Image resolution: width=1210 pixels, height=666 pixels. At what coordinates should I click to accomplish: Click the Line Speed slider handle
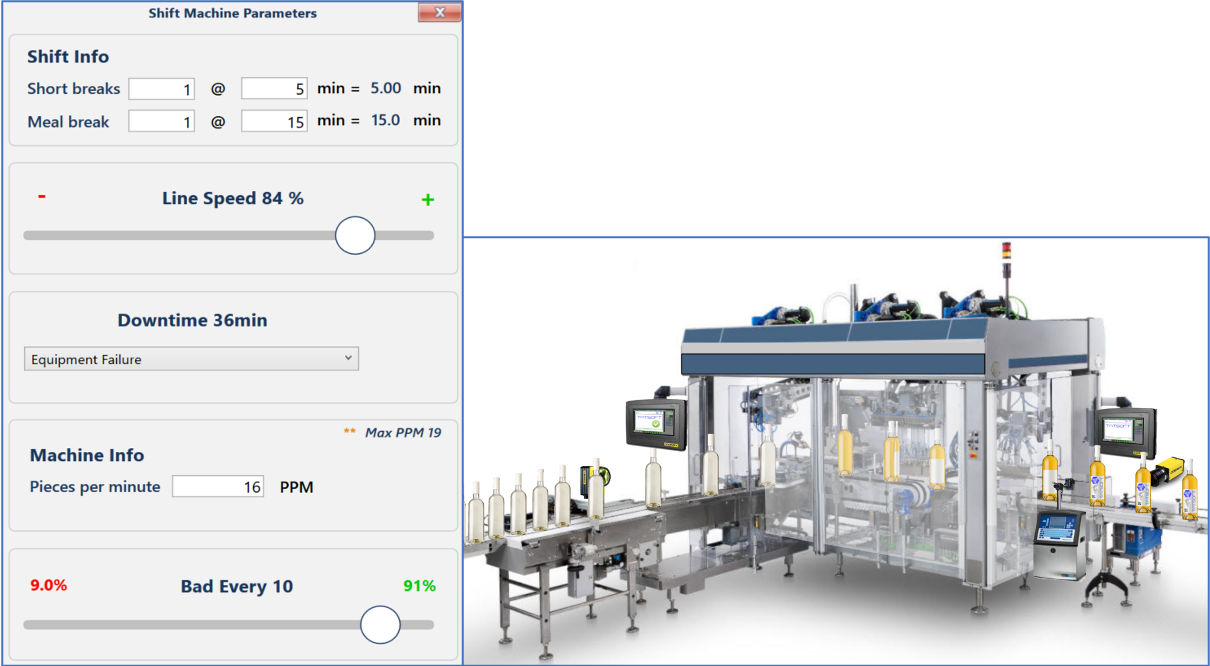tap(355, 235)
